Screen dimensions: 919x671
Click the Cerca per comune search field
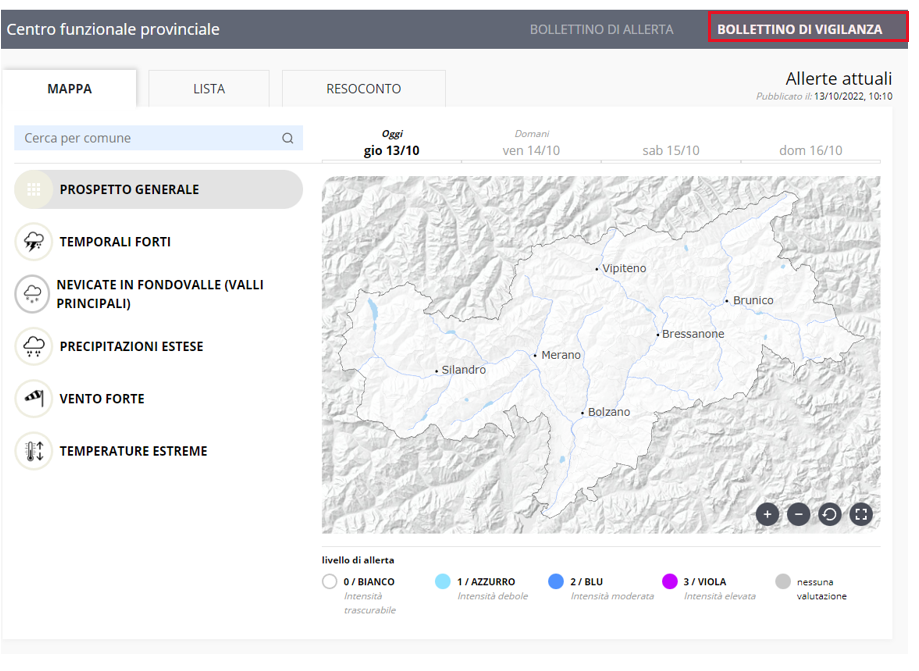[148, 139]
